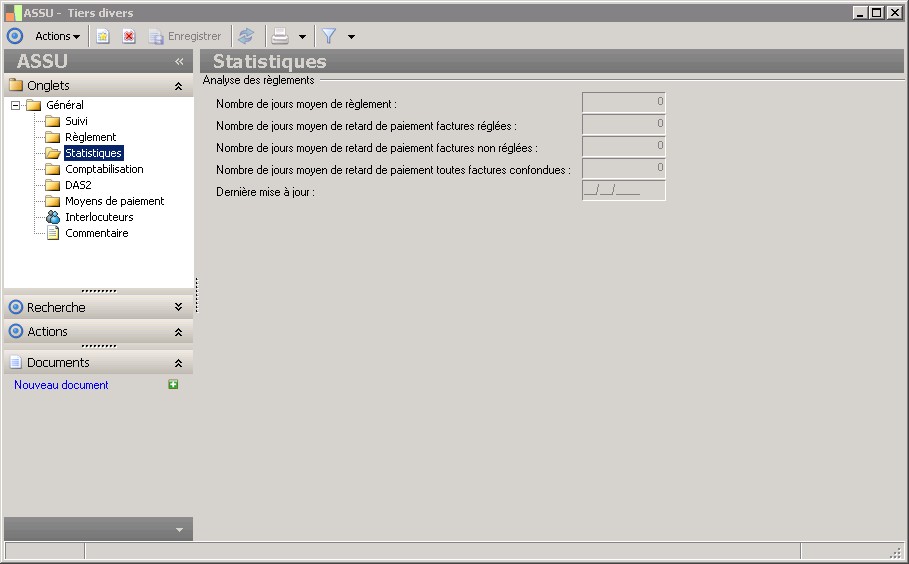Collapse the Onglets section
Viewport: 909px width, 564px height.
179,86
